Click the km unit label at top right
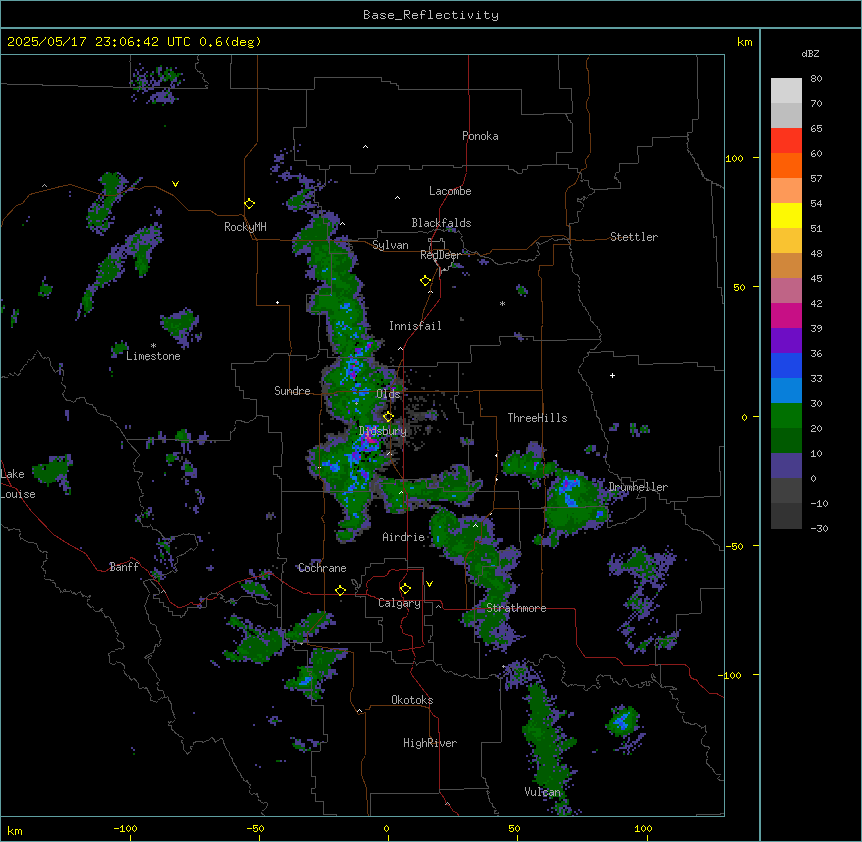The height and width of the screenshot is (842, 862). [745, 42]
